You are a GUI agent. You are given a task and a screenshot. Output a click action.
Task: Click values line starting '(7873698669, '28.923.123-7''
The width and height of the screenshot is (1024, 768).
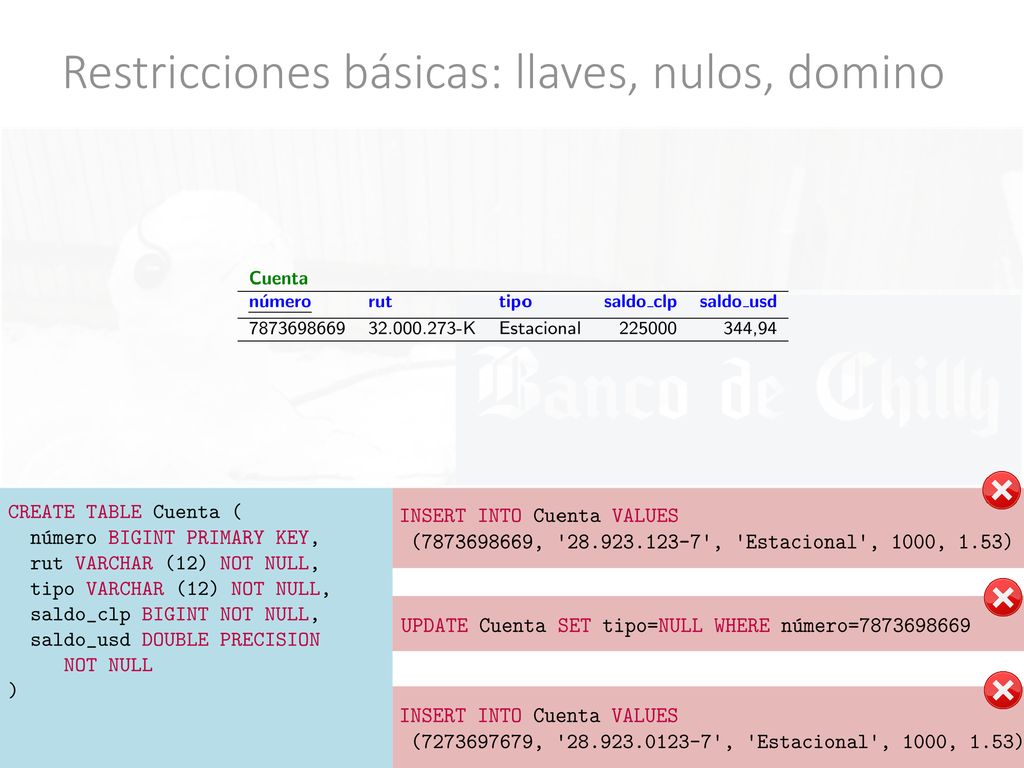(712, 542)
